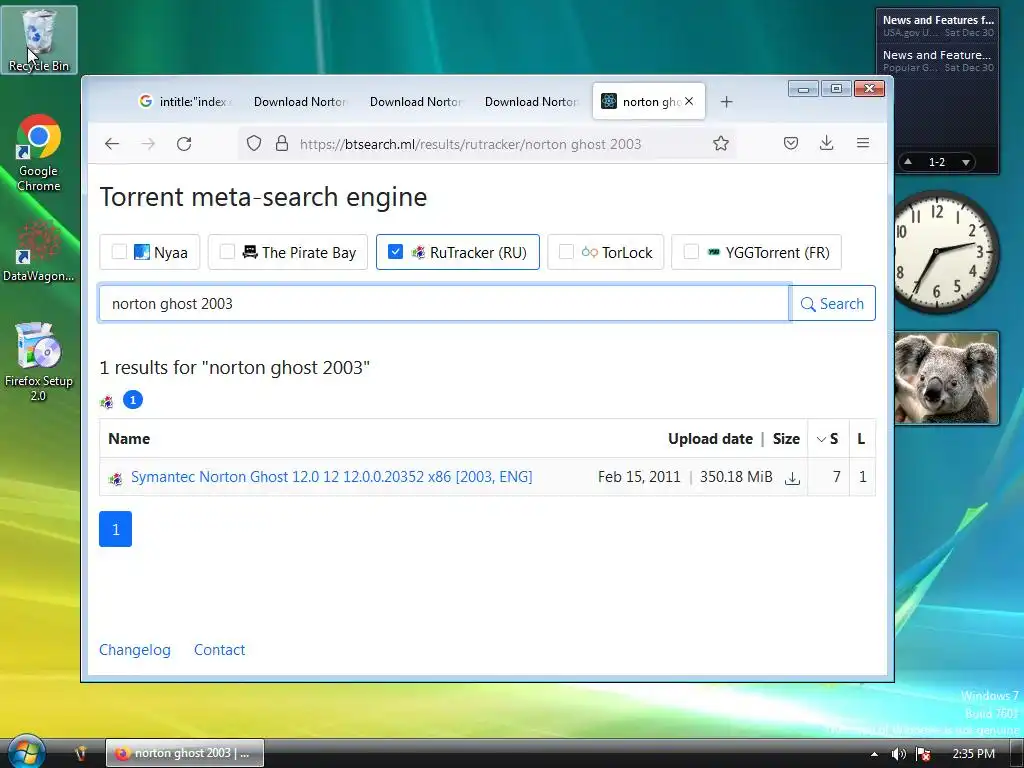Click the Show desktop strip beside the clock
Image resolution: width=1024 pixels, height=768 pixels.
(1017, 754)
